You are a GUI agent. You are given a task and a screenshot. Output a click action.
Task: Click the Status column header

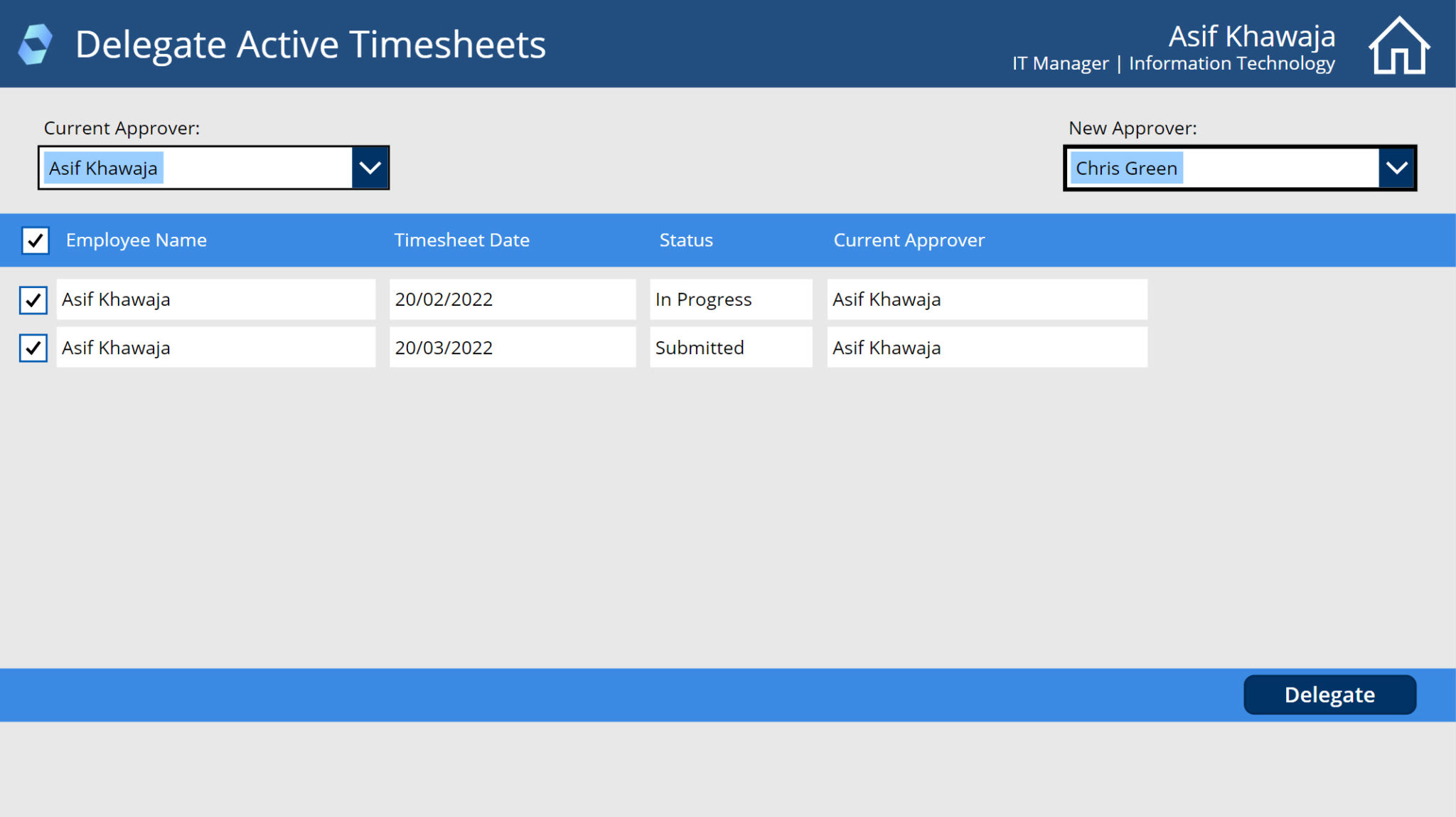685,240
